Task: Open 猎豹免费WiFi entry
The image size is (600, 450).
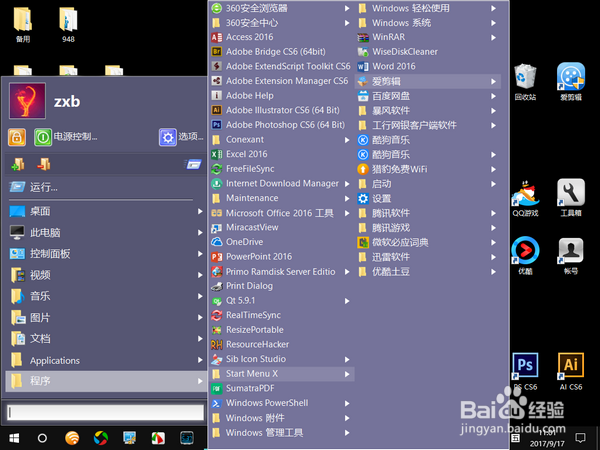Action: point(428,169)
